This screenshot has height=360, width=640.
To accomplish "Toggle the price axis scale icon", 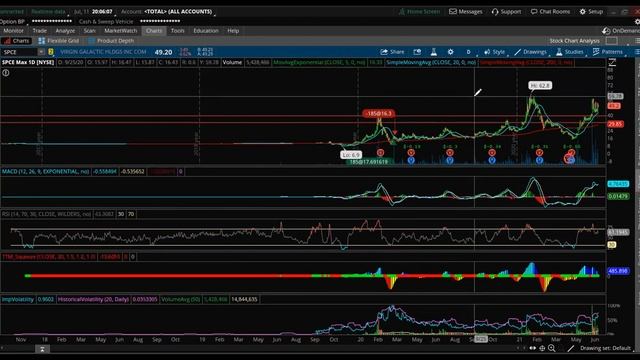I will pos(612,62).
